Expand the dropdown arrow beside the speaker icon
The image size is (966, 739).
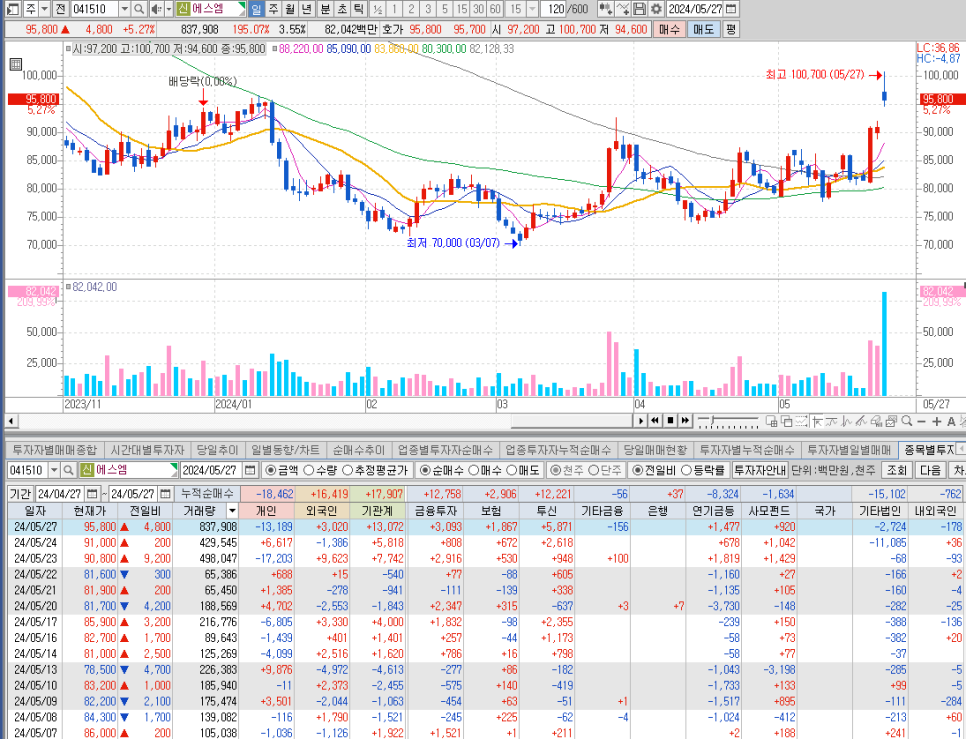tap(168, 9)
